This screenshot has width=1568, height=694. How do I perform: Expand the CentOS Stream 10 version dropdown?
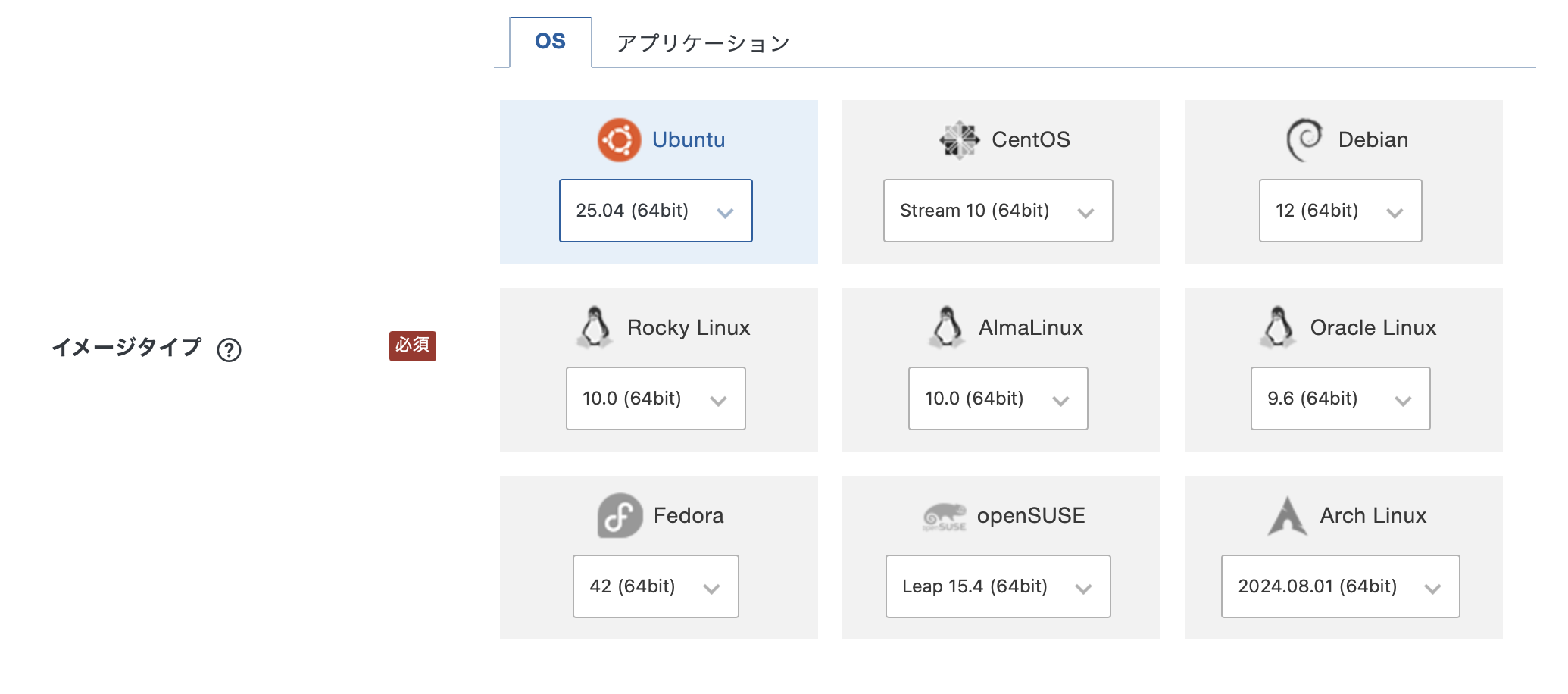coord(998,211)
